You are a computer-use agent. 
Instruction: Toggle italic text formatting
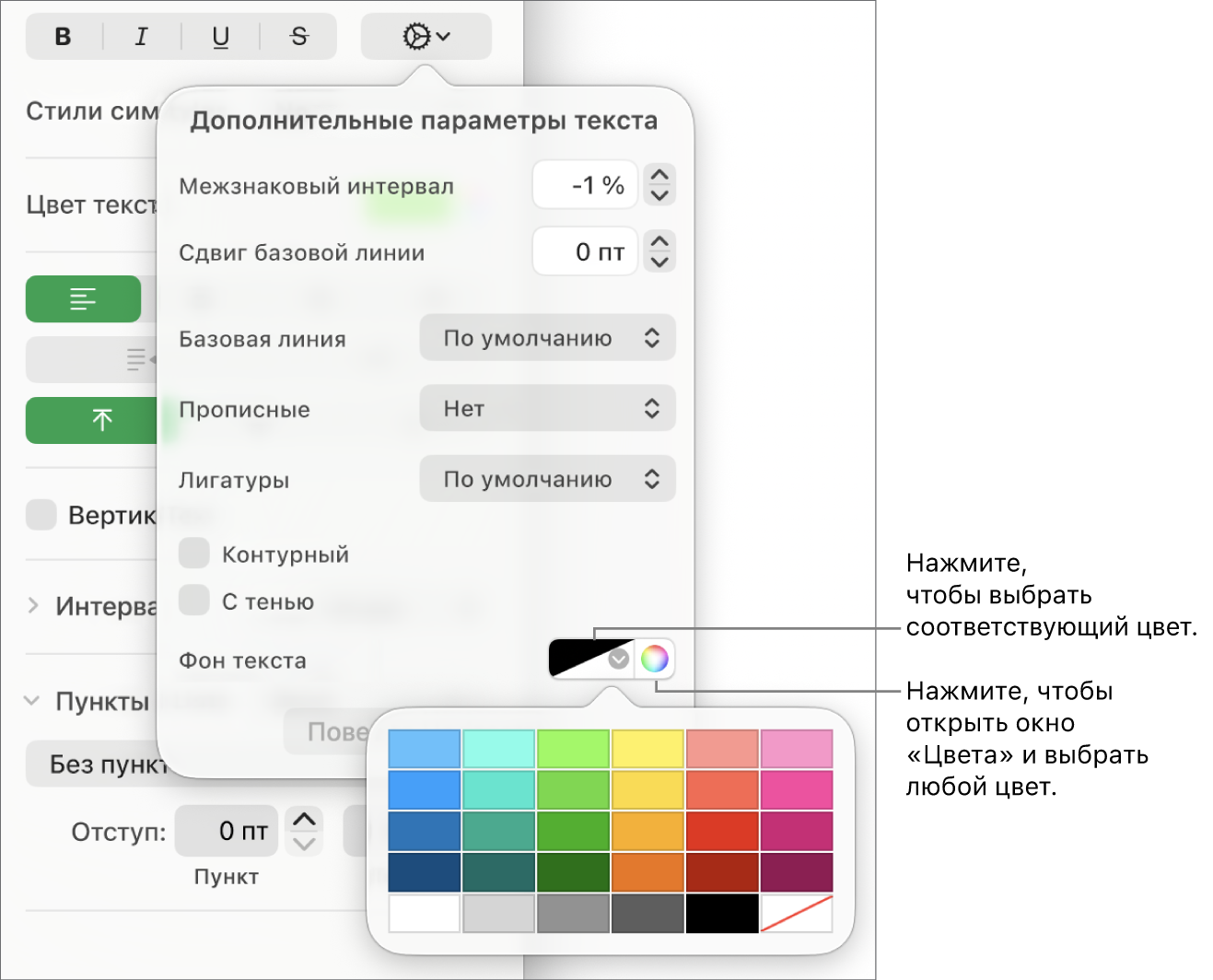click(x=142, y=37)
